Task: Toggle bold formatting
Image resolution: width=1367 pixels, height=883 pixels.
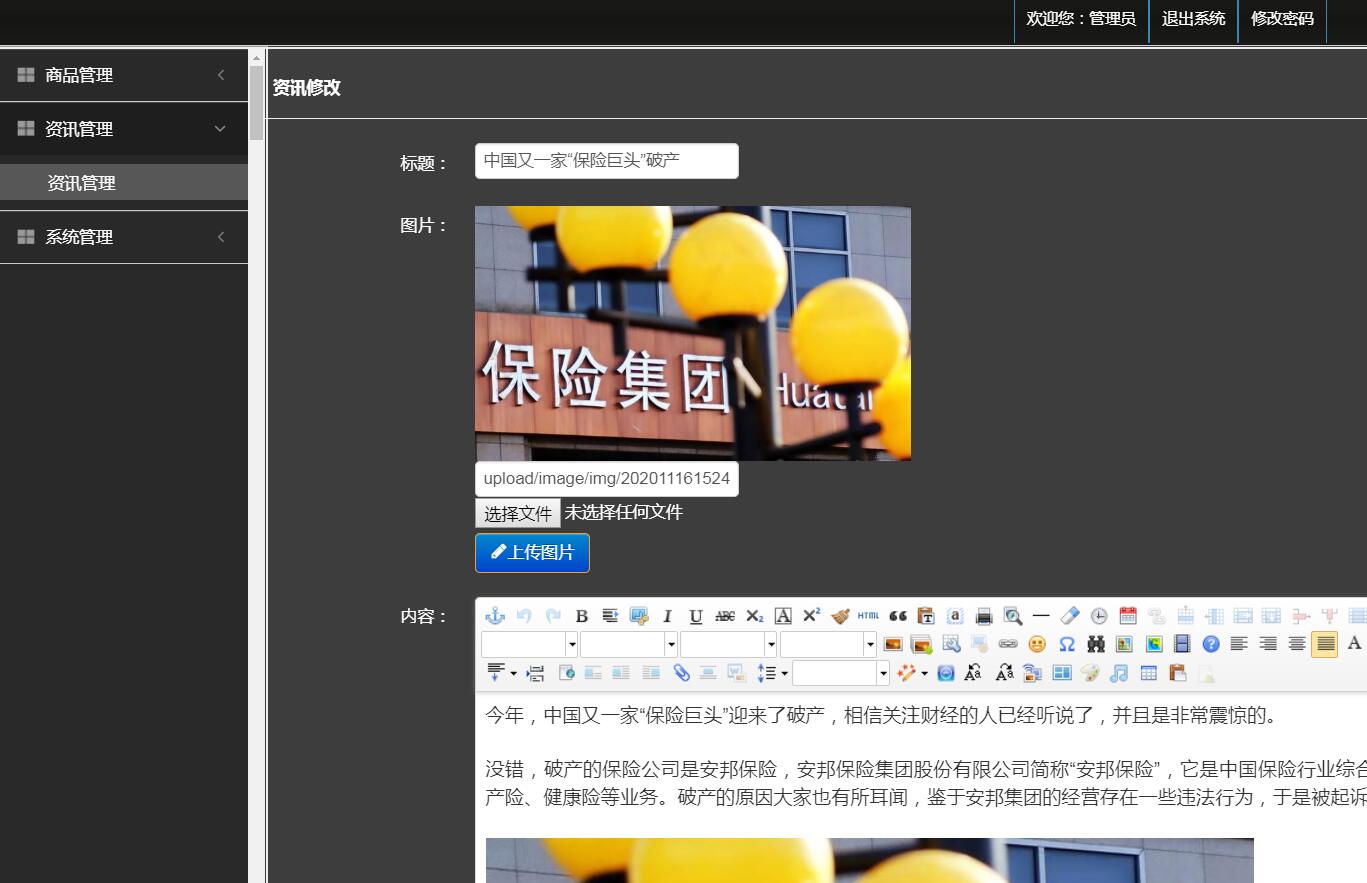Action: point(582,616)
